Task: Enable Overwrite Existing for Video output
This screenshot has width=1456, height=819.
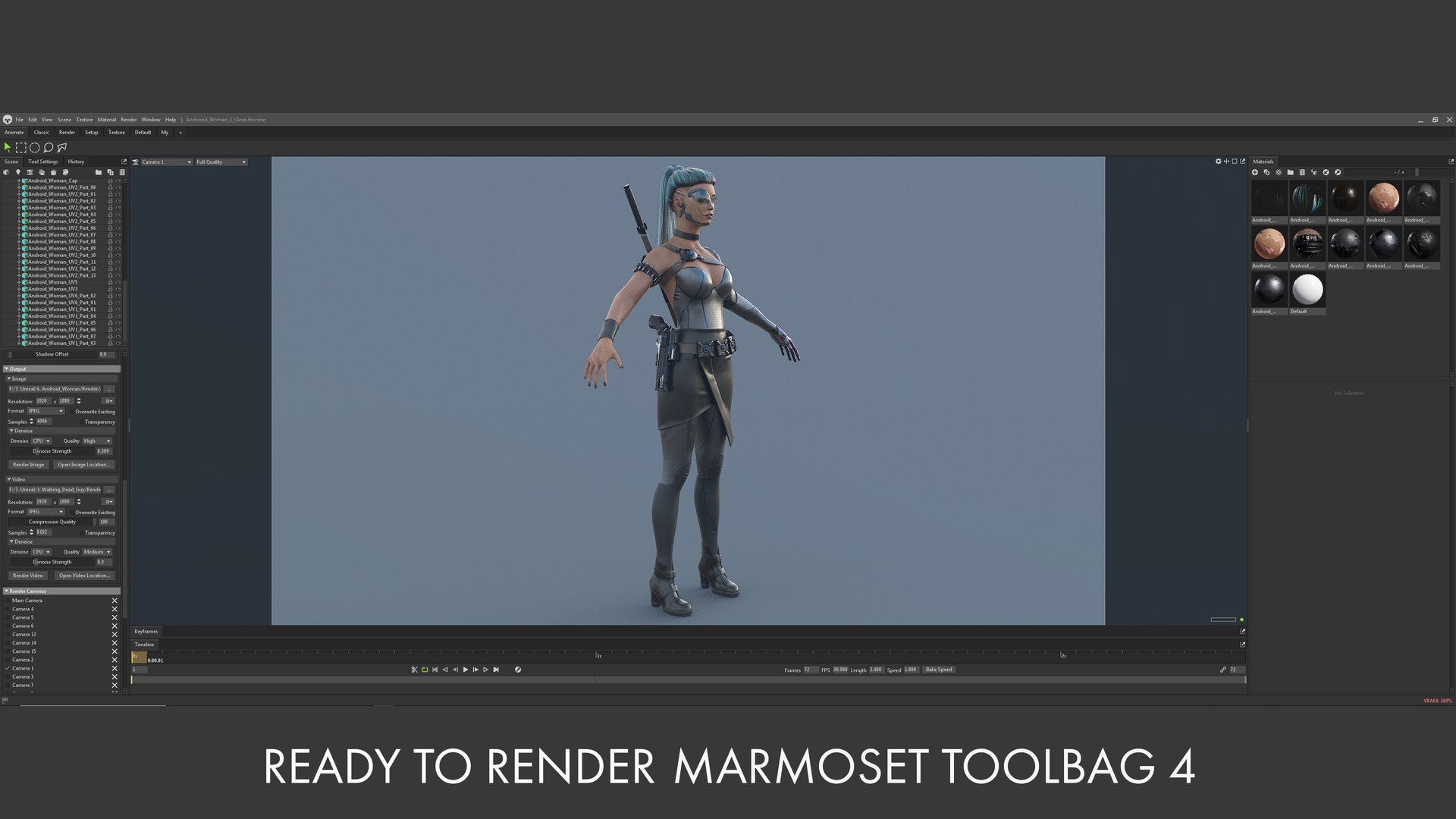Action: [72, 513]
